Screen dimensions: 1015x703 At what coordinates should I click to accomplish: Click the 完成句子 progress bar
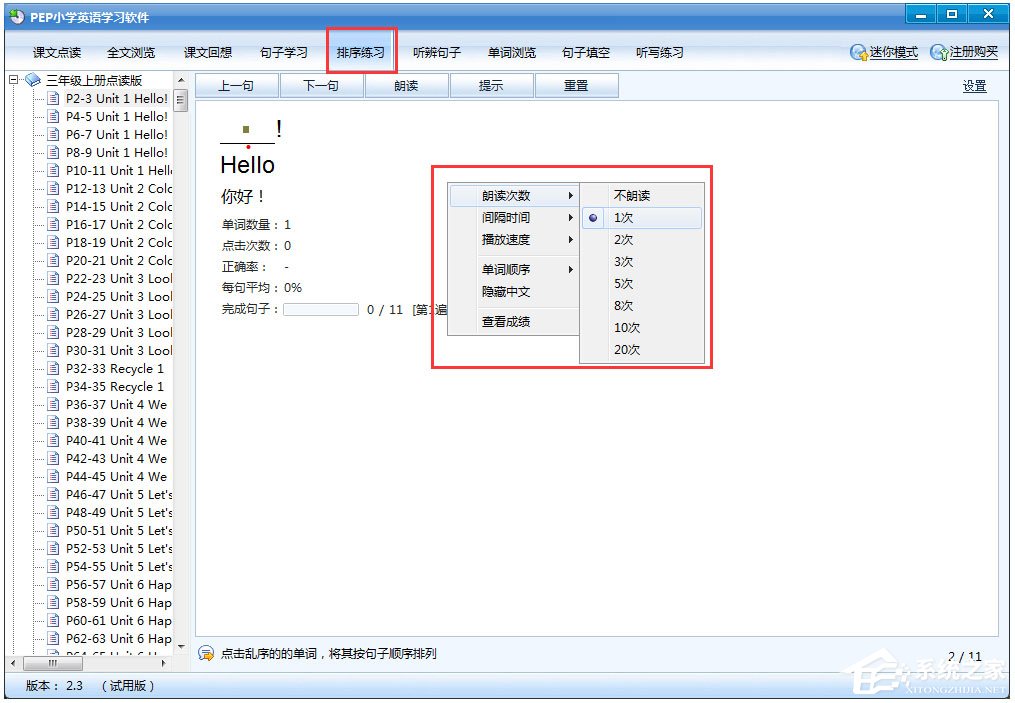click(320, 308)
